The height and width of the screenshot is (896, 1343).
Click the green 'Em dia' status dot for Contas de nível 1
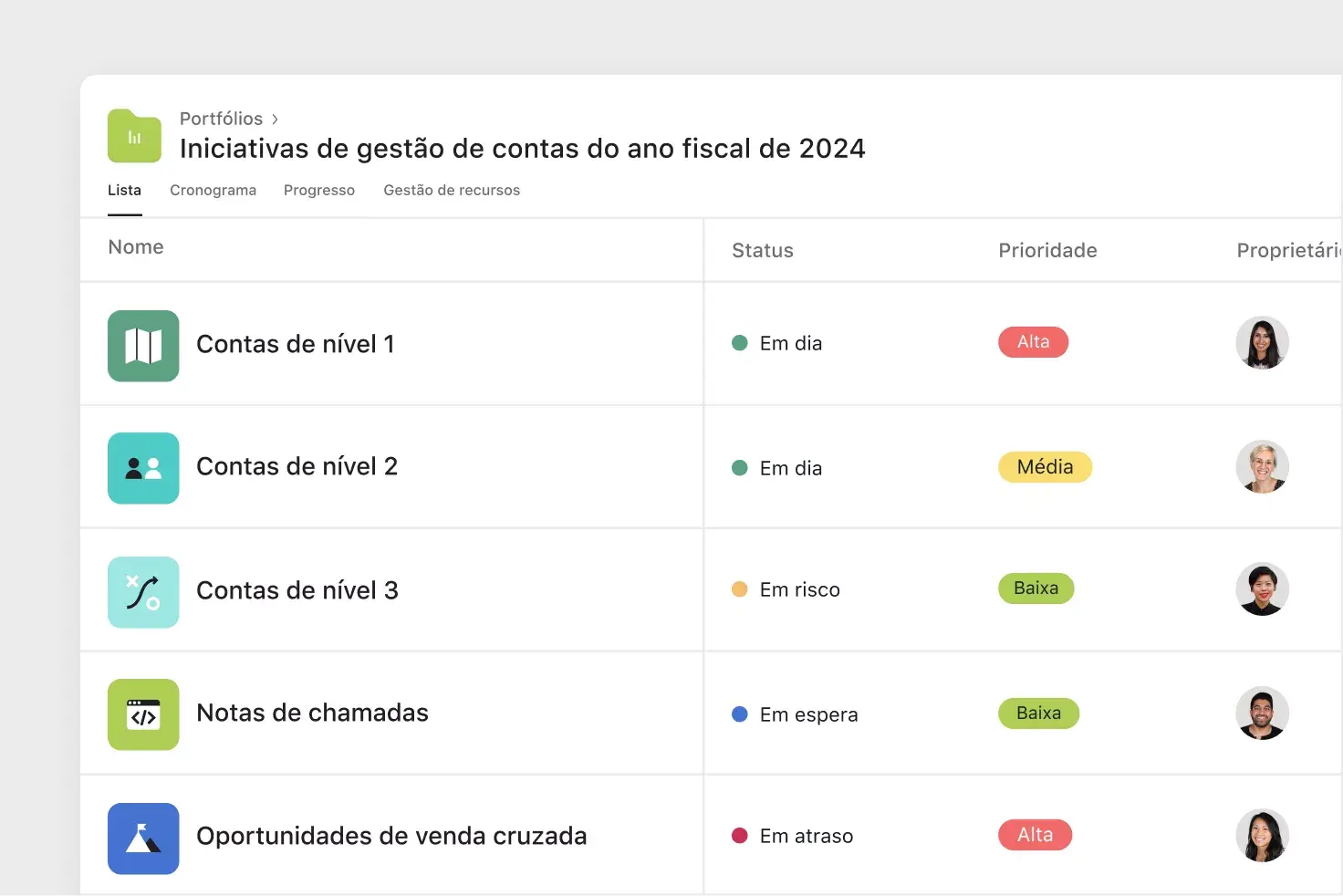click(740, 342)
